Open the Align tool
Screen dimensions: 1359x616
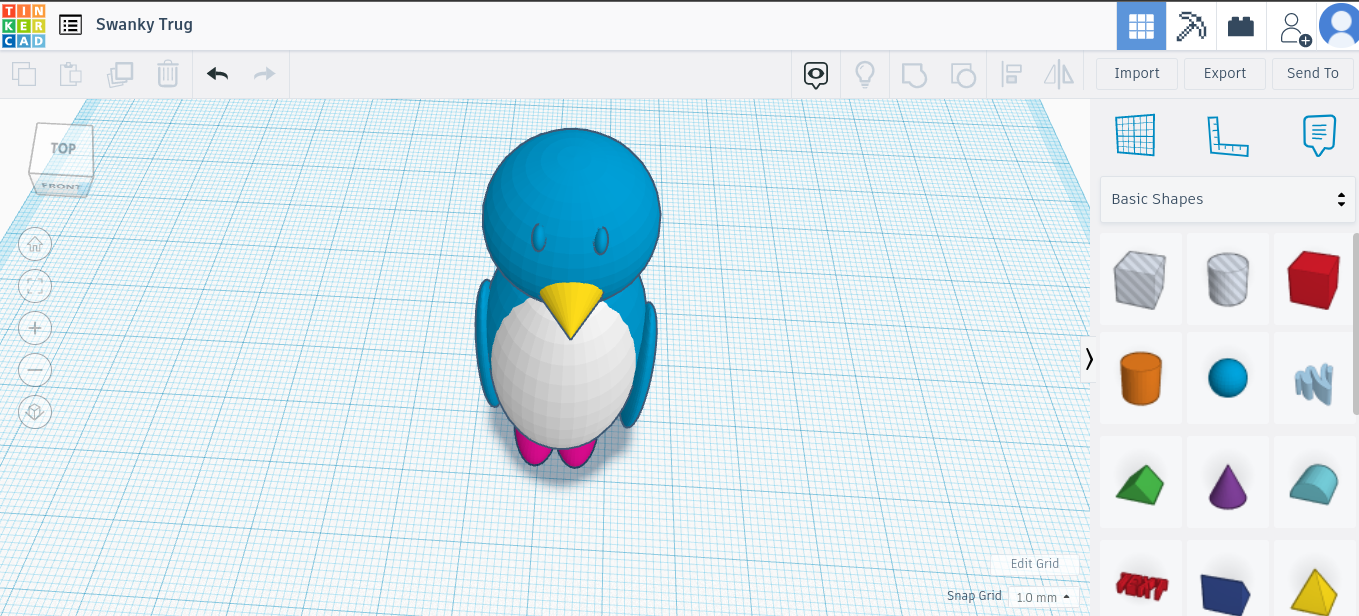coord(1011,73)
